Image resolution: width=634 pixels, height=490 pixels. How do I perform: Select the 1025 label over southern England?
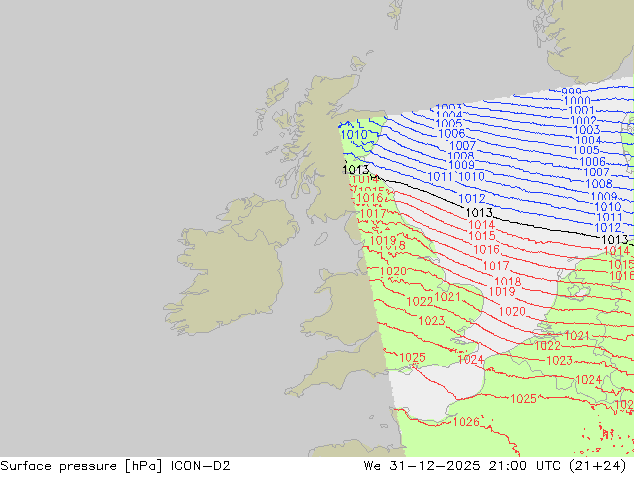[x=412, y=357]
